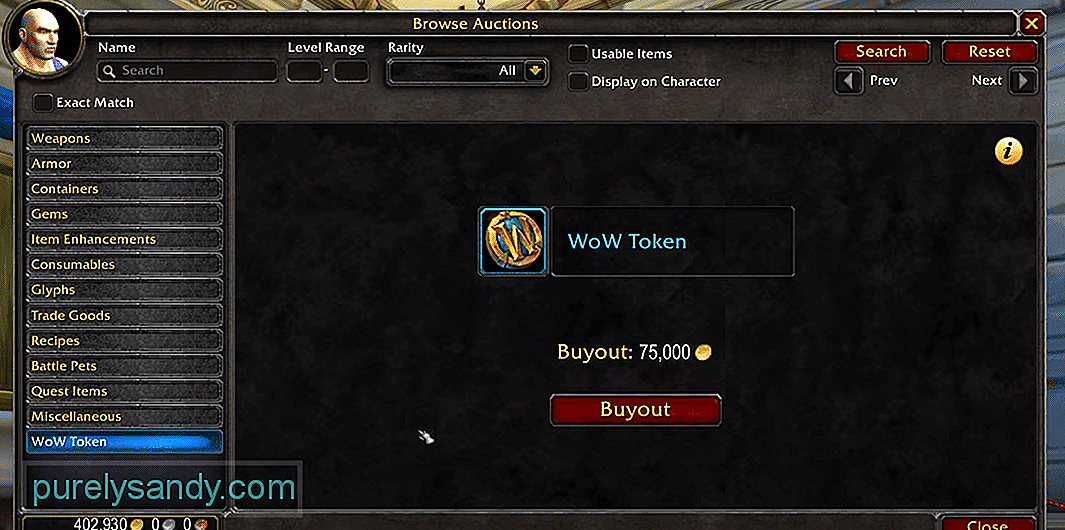Toggle the Display on Character checkbox
The height and width of the screenshot is (530, 1065).
click(578, 82)
